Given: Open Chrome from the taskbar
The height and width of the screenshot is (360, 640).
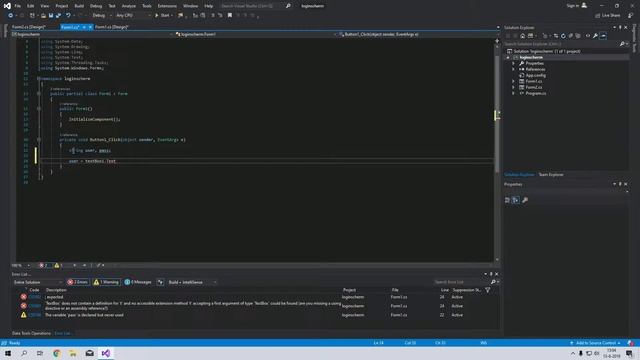Looking at the screenshot, I should pyautogui.click(x=56, y=353).
